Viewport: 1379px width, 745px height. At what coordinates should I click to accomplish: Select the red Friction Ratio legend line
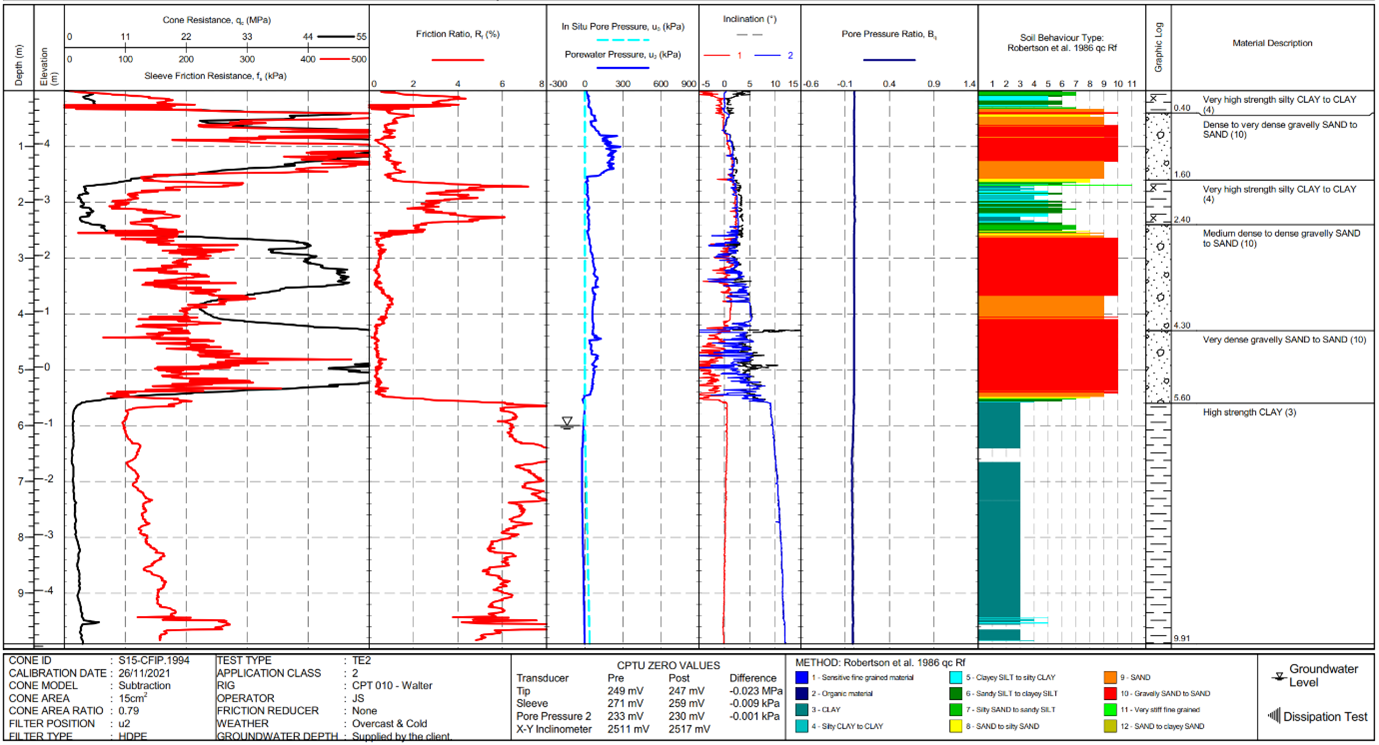[x=457, y=60]
